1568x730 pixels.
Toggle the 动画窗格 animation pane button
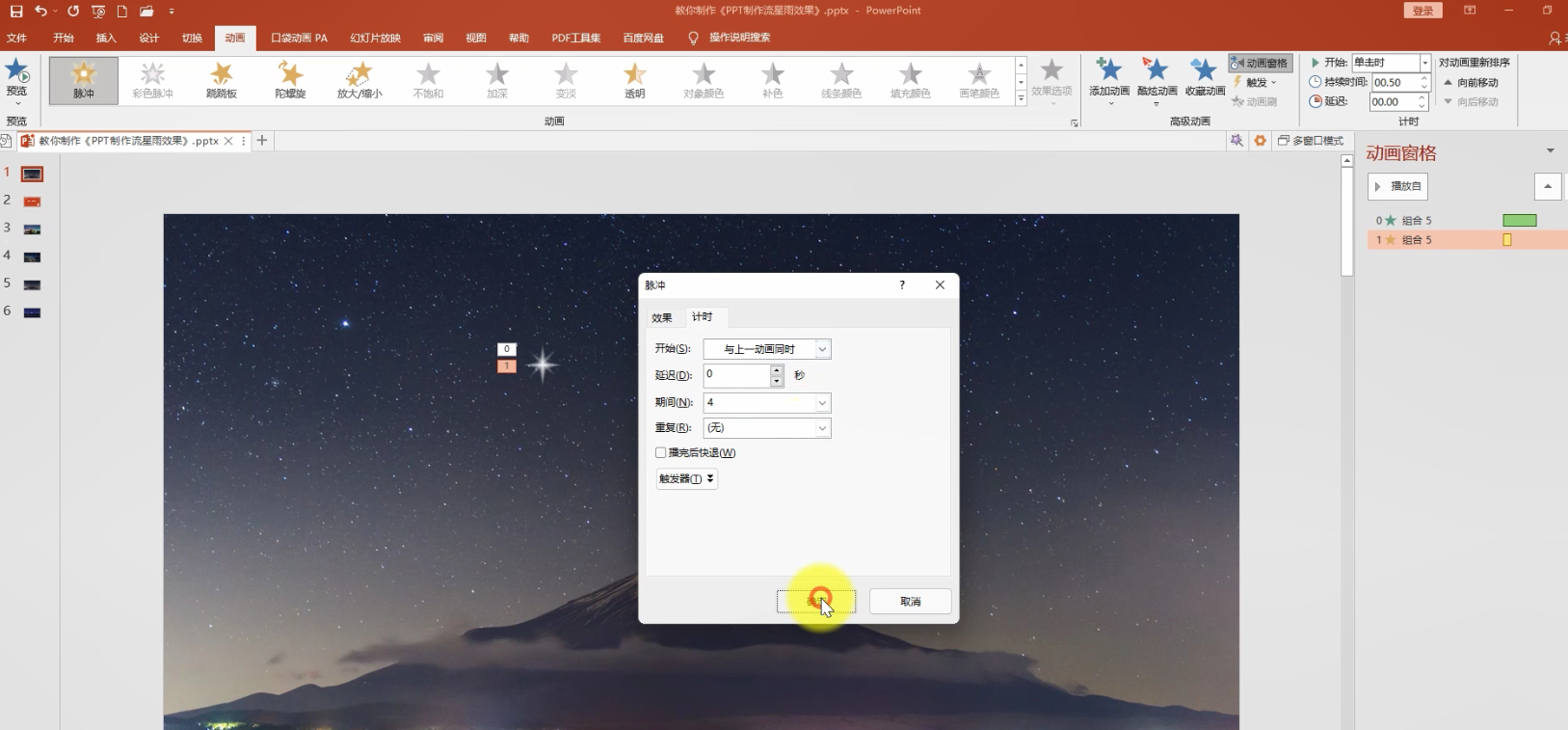(1259, 63)
